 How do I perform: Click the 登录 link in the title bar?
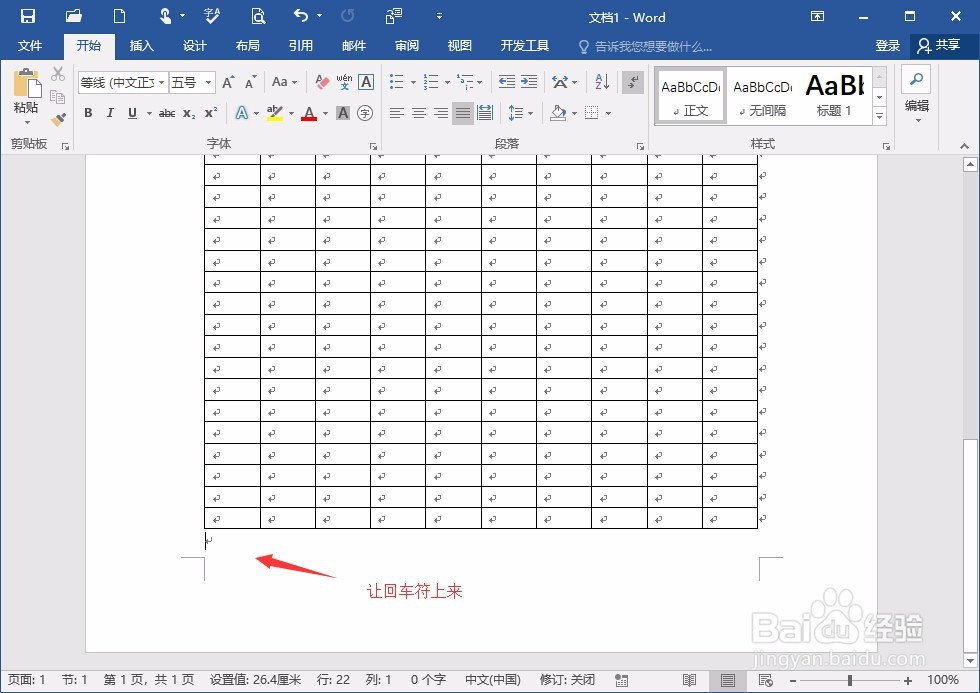pos(887,45)
